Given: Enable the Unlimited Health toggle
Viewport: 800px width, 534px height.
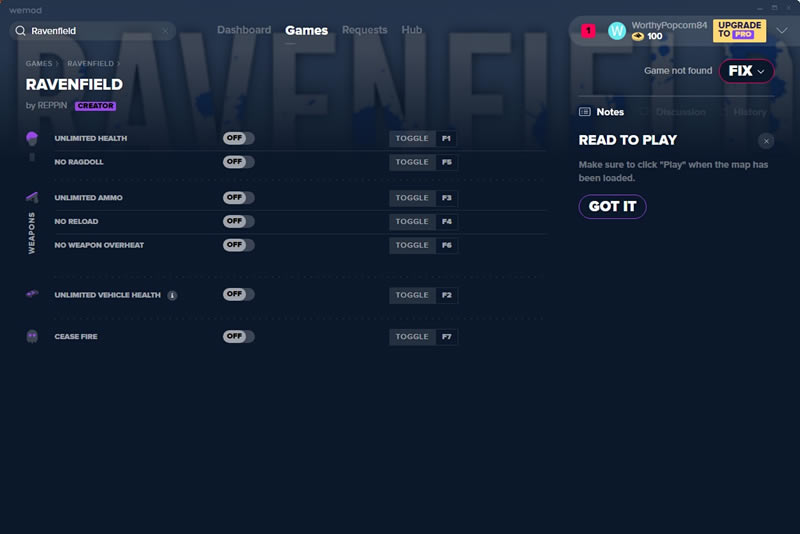Looking at the screenshot, I should click(x=238, y=138).
